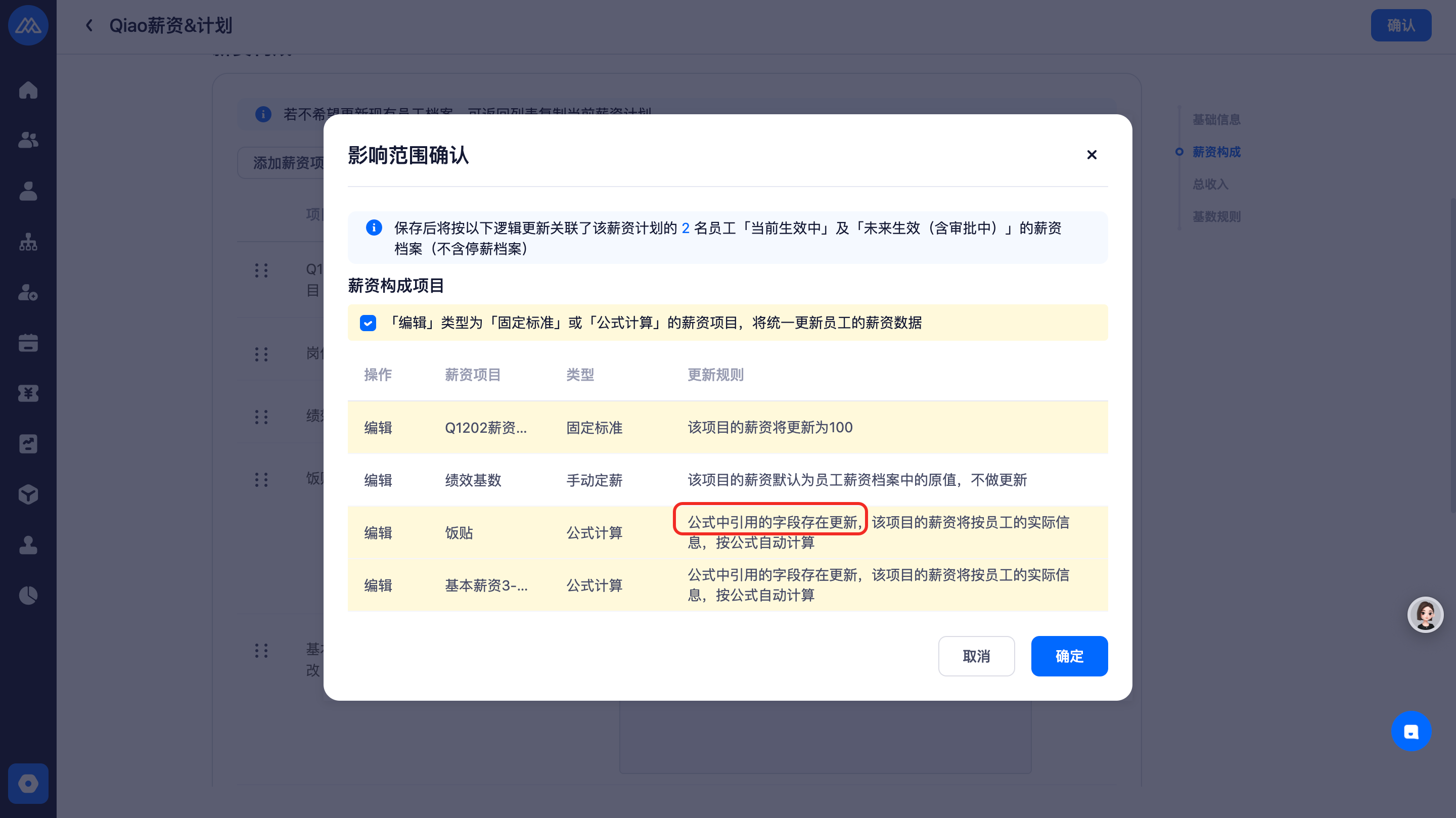Close the 影响范围确认 dialog
Screen dimensions: 1456x818
coord(1091,155)
